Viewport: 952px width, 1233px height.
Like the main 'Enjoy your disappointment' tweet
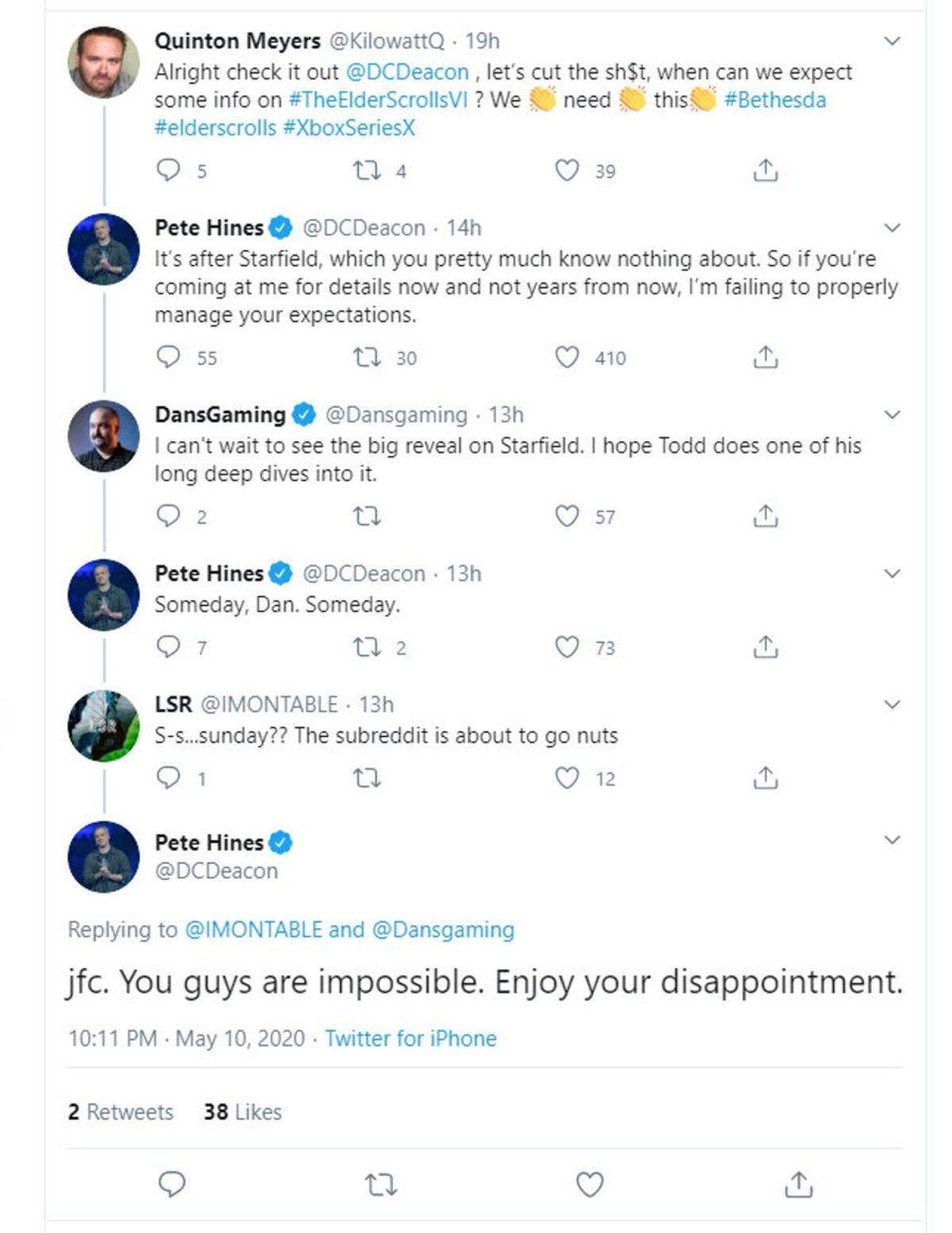click(589, 1185)
